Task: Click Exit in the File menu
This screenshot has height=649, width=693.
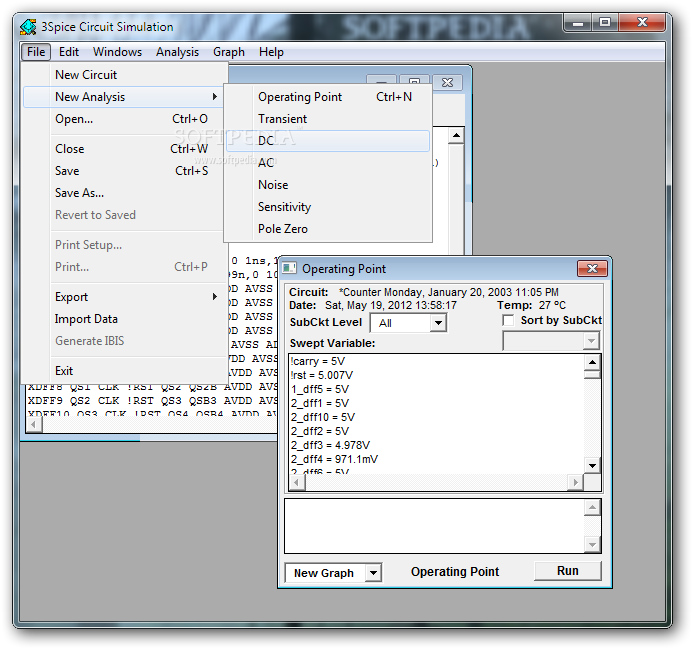Action: [125, 370]
